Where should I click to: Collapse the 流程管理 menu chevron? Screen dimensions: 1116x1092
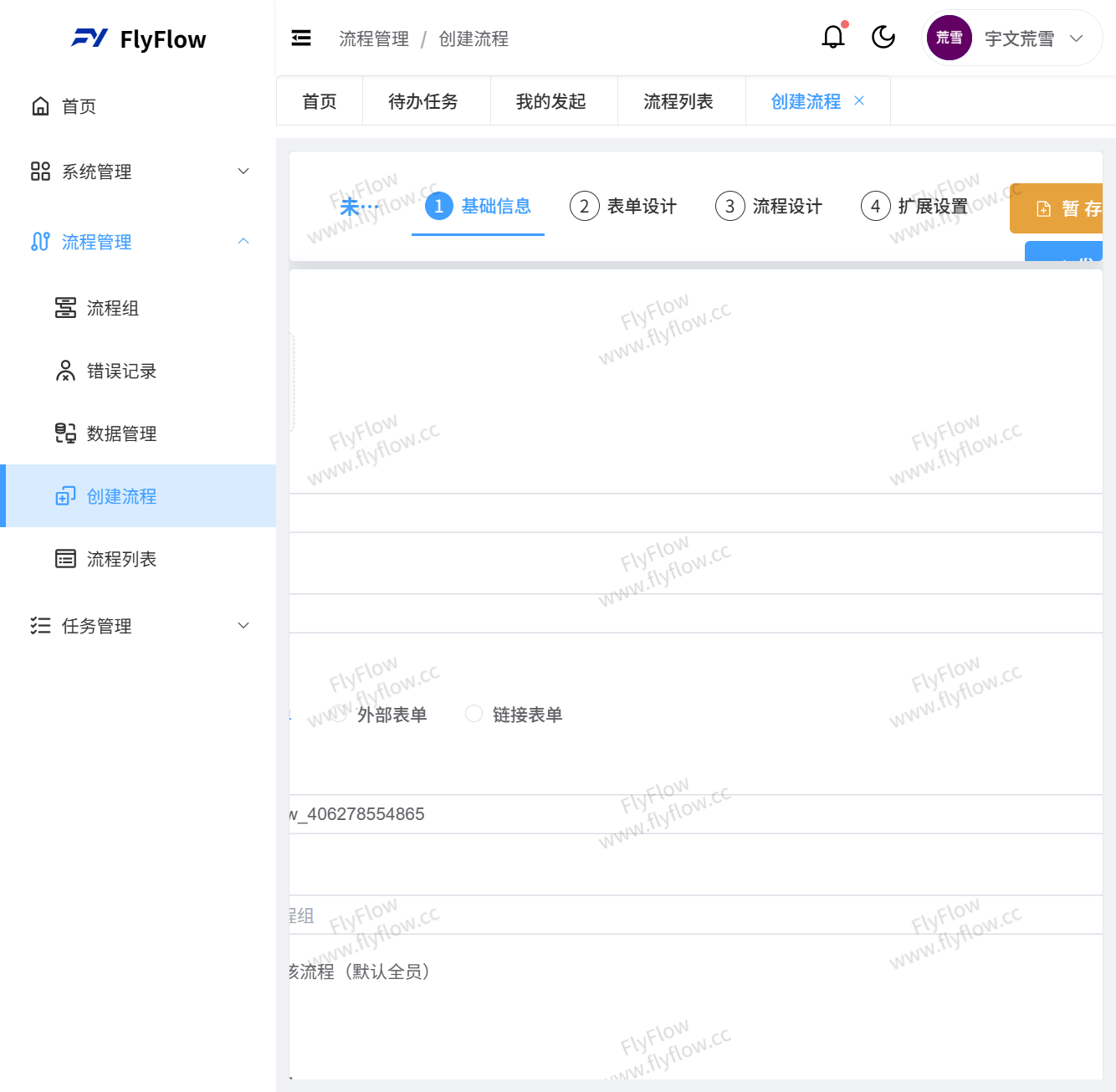pos(243,242)
